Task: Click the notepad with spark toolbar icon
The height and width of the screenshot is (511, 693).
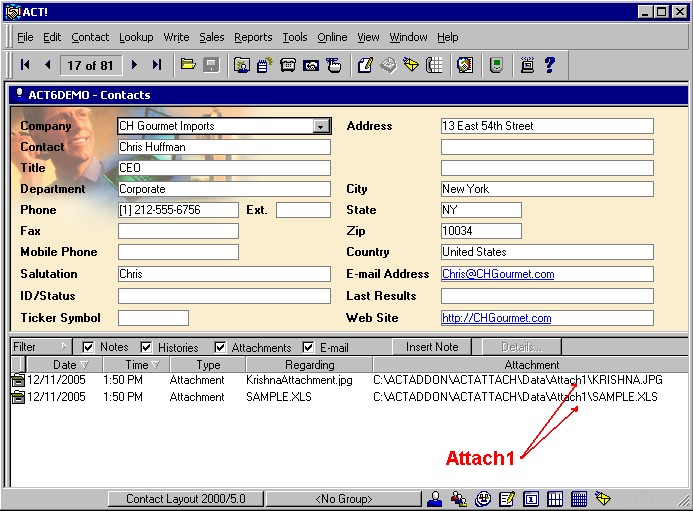Action: coord(265,65)
